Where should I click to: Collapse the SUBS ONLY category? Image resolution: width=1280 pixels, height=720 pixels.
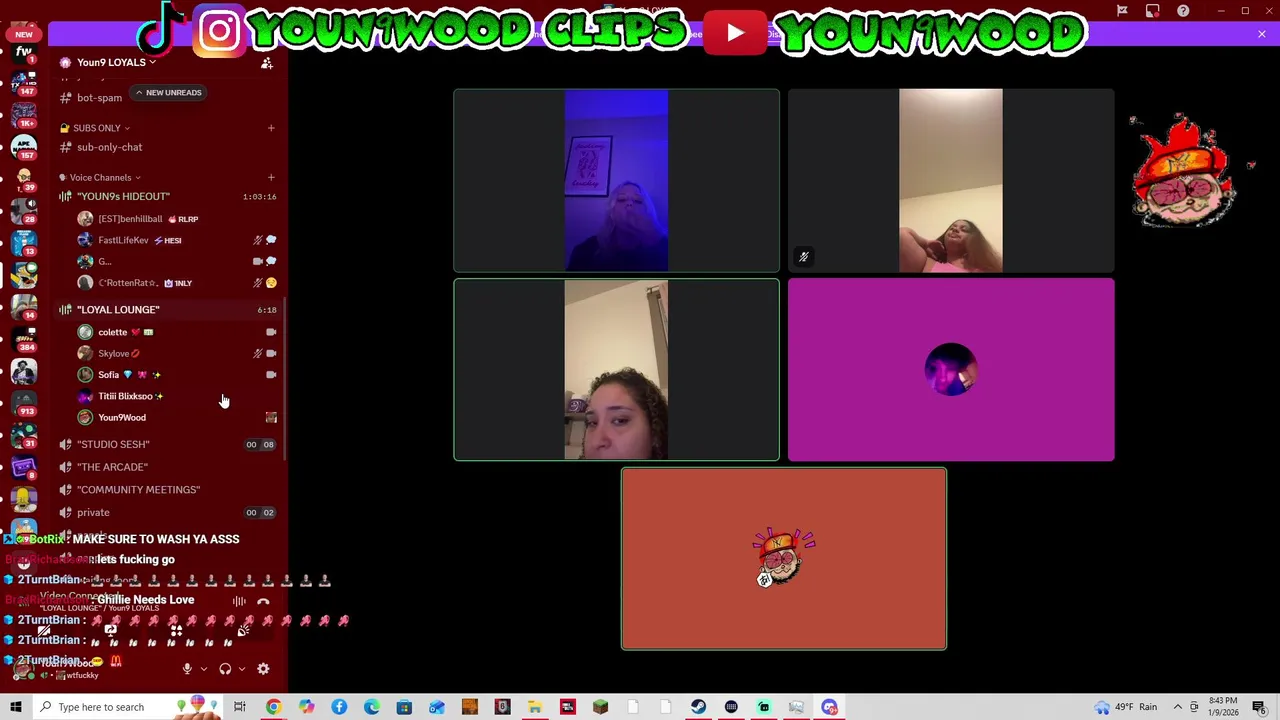(96, 128)
